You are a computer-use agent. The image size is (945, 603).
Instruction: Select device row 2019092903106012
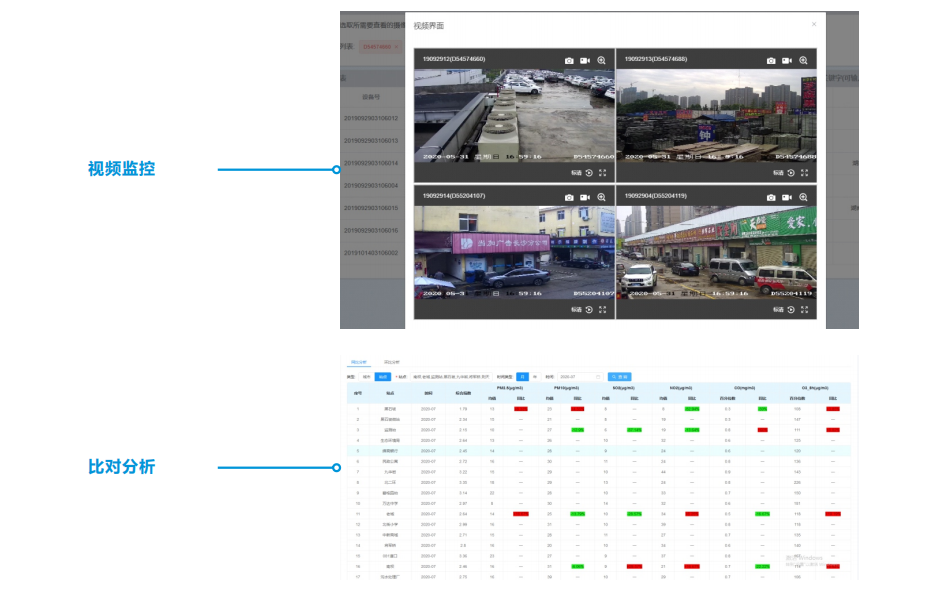[x=372, y=118]
